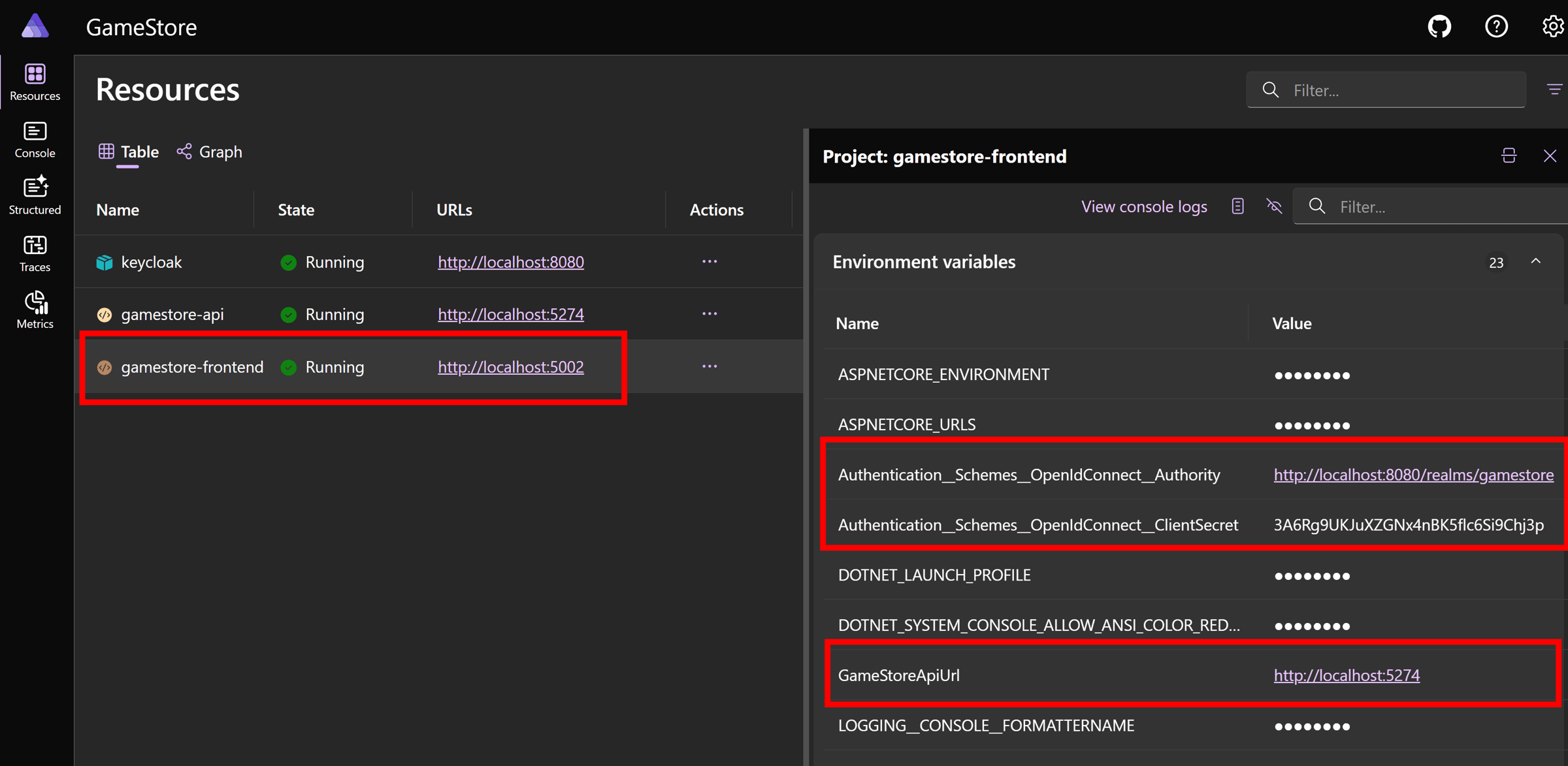Click masked value of ASPNETCORE_ENVIRONMENT
1568x766 pixels.
click(1312, 375)
